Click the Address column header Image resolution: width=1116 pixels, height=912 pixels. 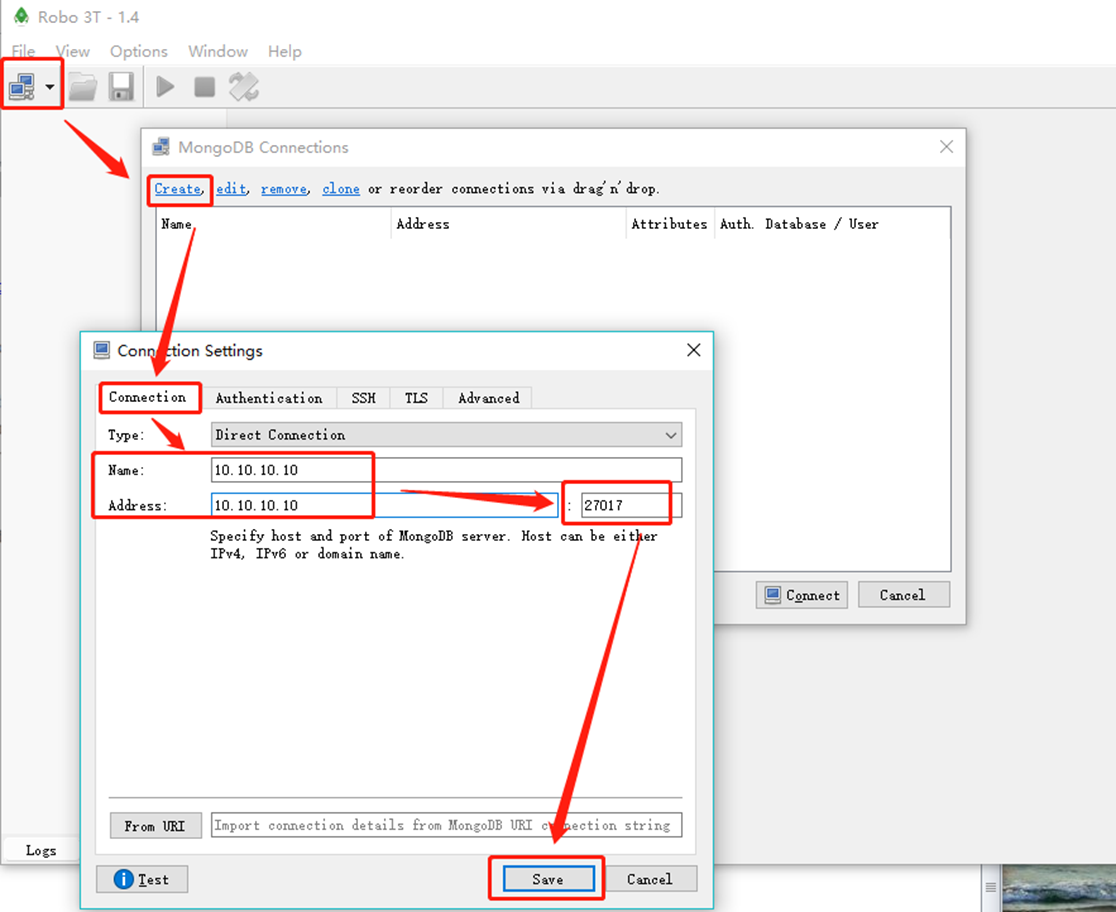click(x=508, y=224)
